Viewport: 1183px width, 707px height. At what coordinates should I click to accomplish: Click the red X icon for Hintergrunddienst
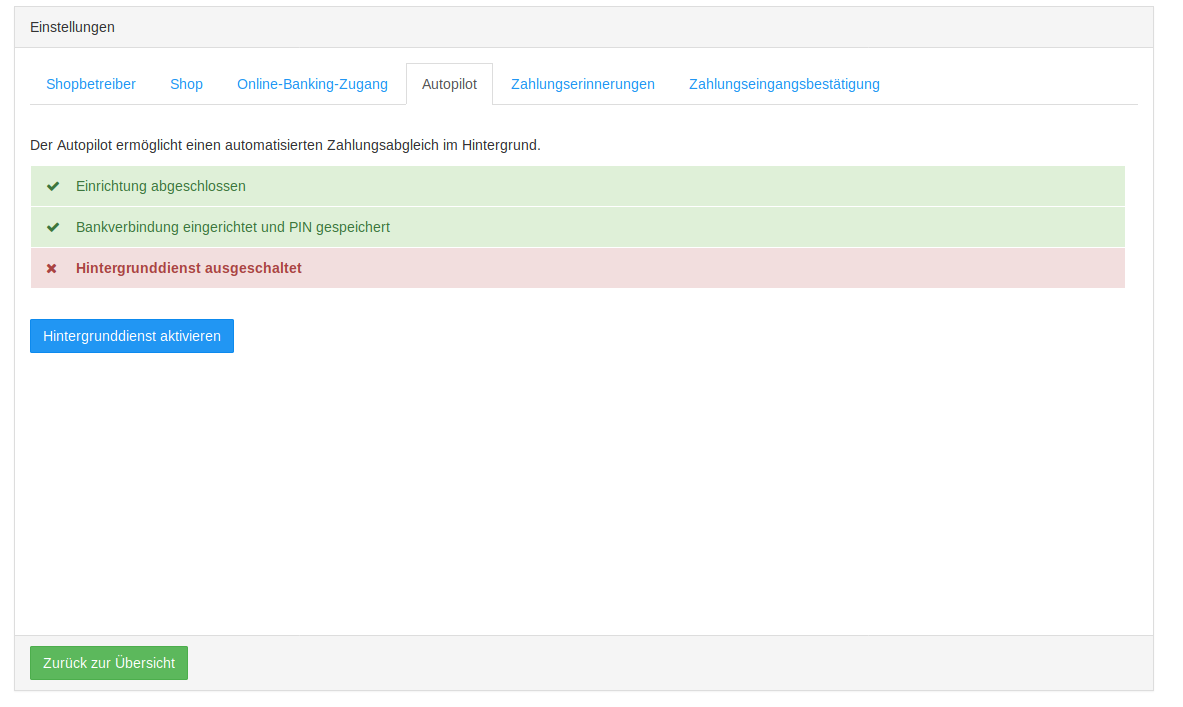(52, 268)
